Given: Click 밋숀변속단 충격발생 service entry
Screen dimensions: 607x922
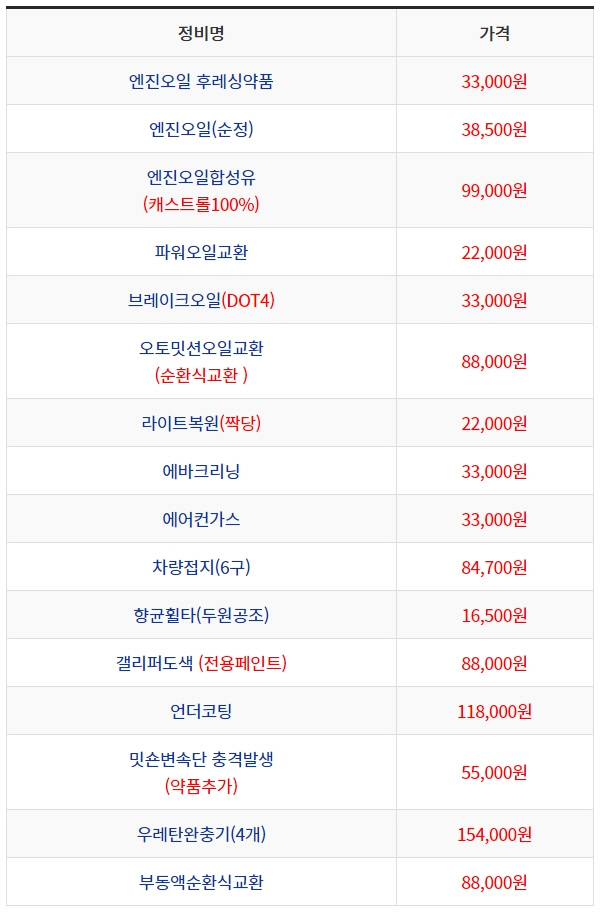Looking at the screenshot, I should point(201,760).
